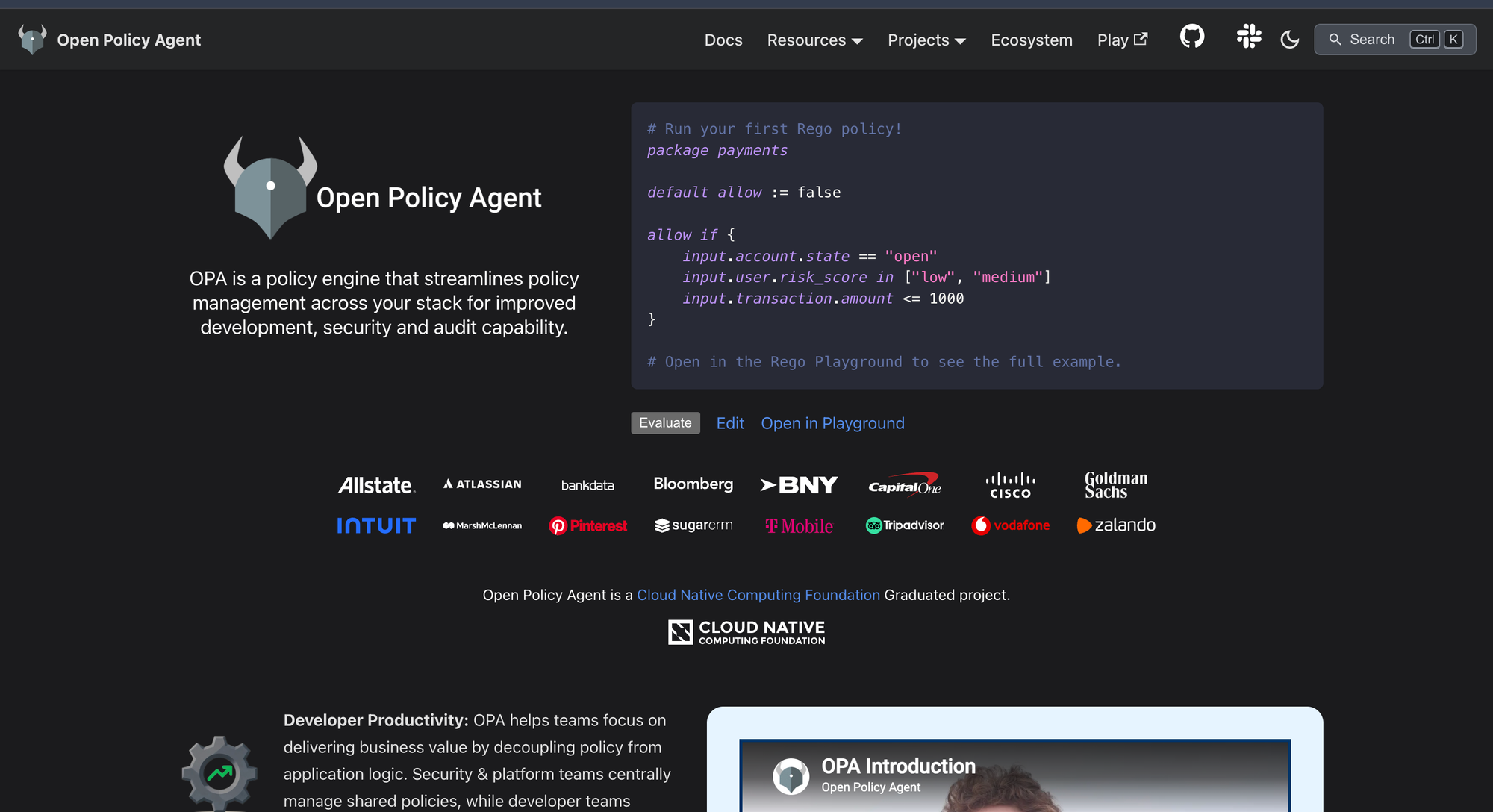Expand the Resources dropdown menu
This screenshot has width=1493, height=812.
815,40
